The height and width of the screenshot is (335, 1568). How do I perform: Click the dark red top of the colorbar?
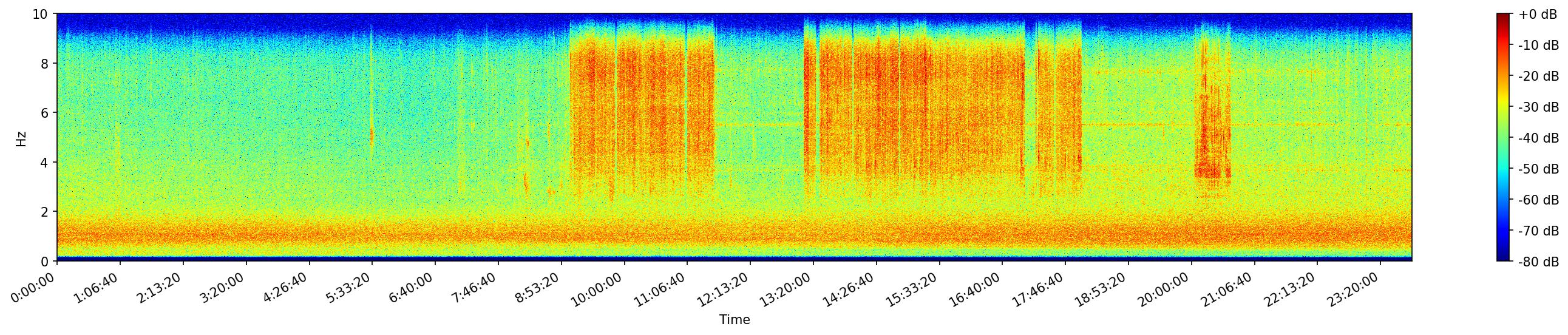click(1503, 17)
